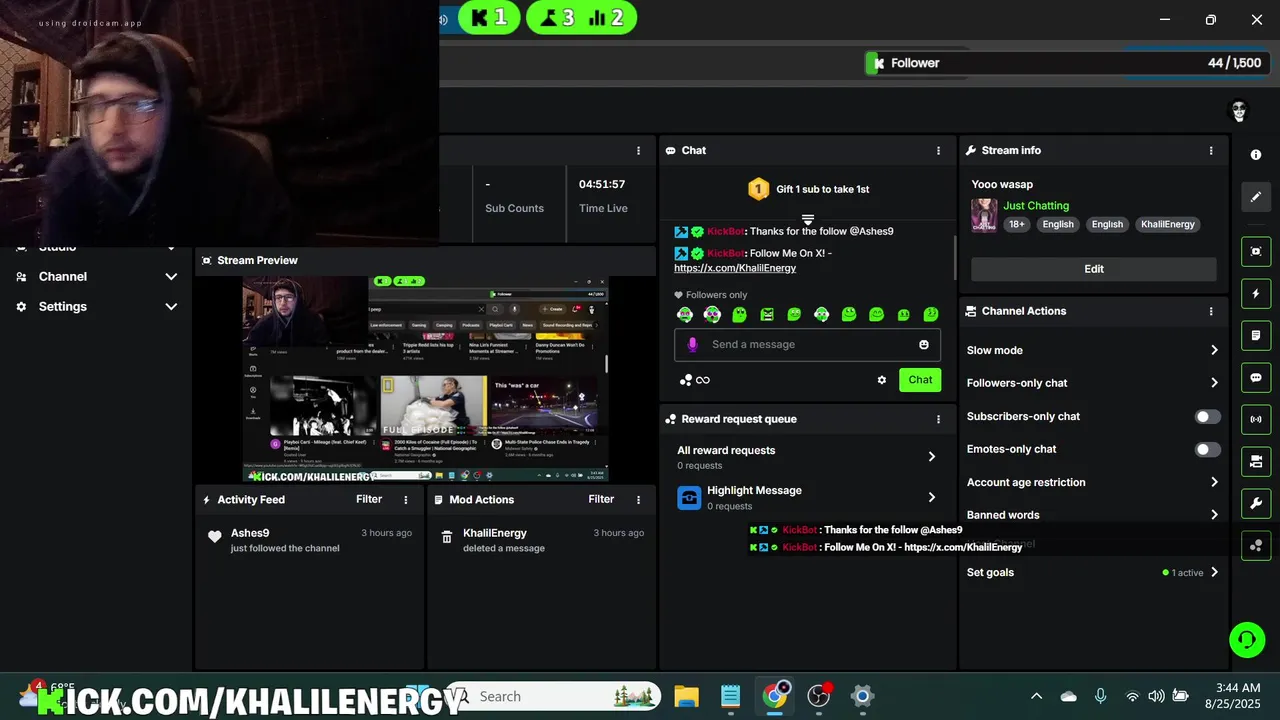Open Stream info panel options menu

1211,150
